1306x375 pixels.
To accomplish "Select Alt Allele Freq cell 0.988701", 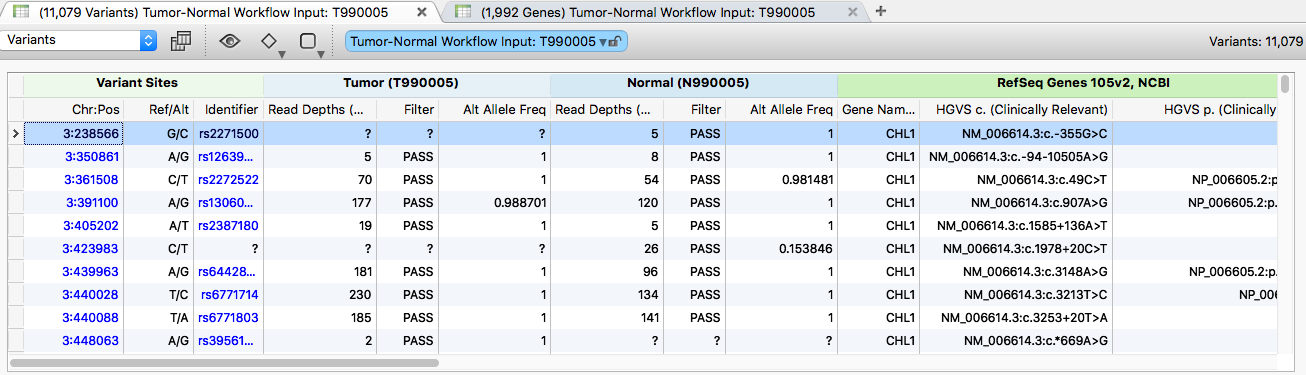I will [x=493, y=203].
